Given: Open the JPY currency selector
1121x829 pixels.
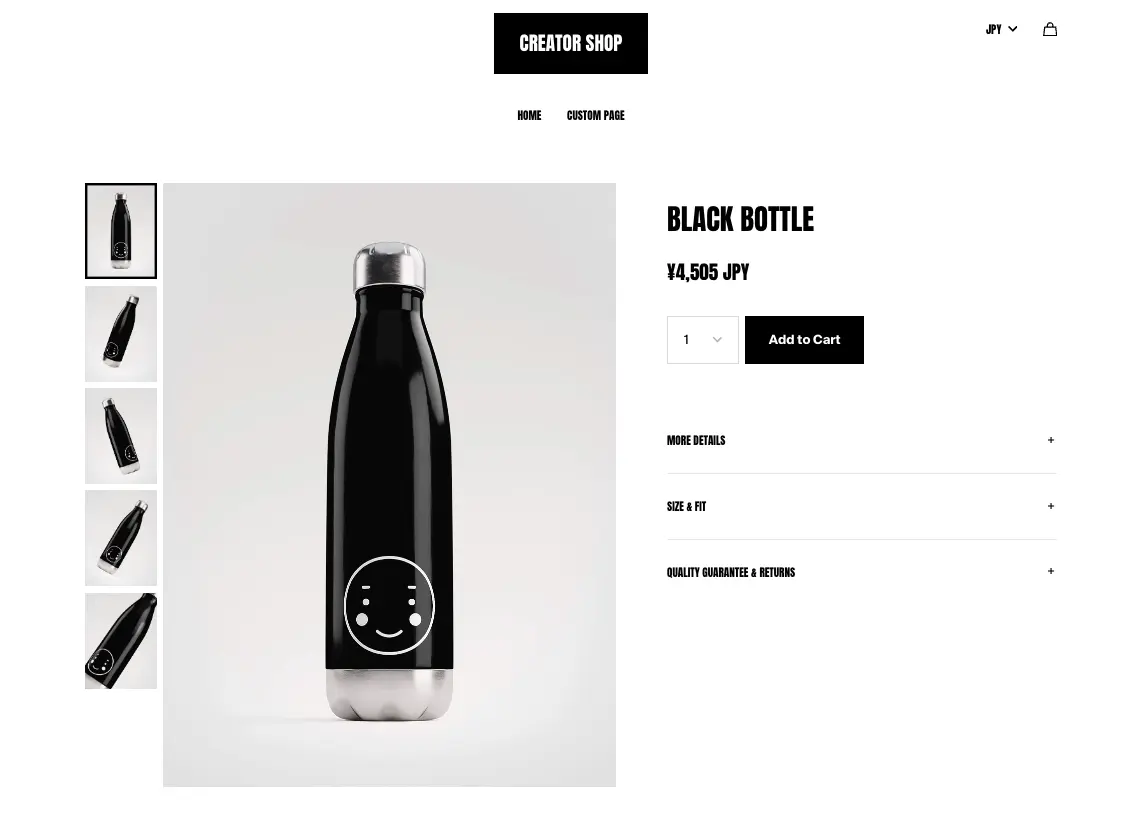Looking at the screenshot, I should [1001, 29].
